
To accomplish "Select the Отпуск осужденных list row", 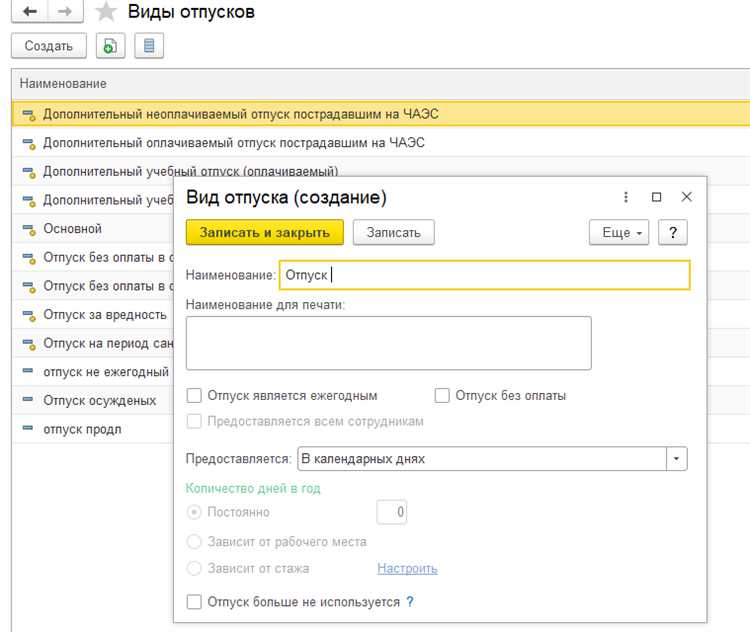I will point(99,400).
